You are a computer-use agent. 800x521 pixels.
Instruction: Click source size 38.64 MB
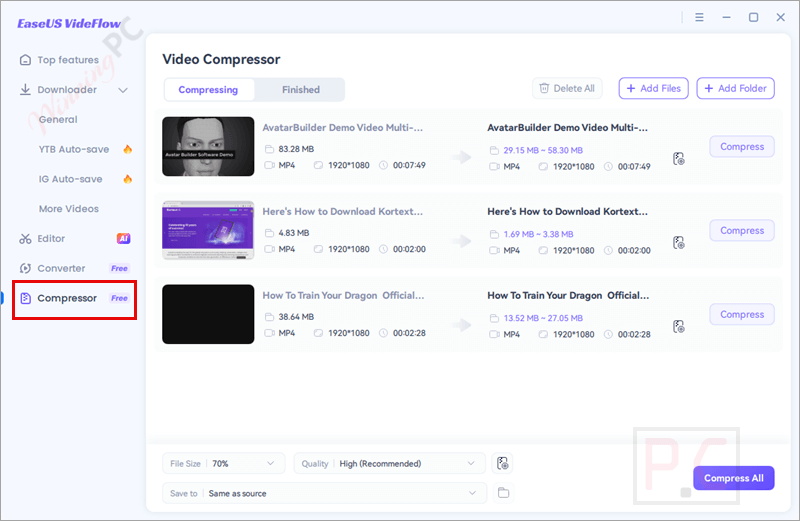click(296, 317)
